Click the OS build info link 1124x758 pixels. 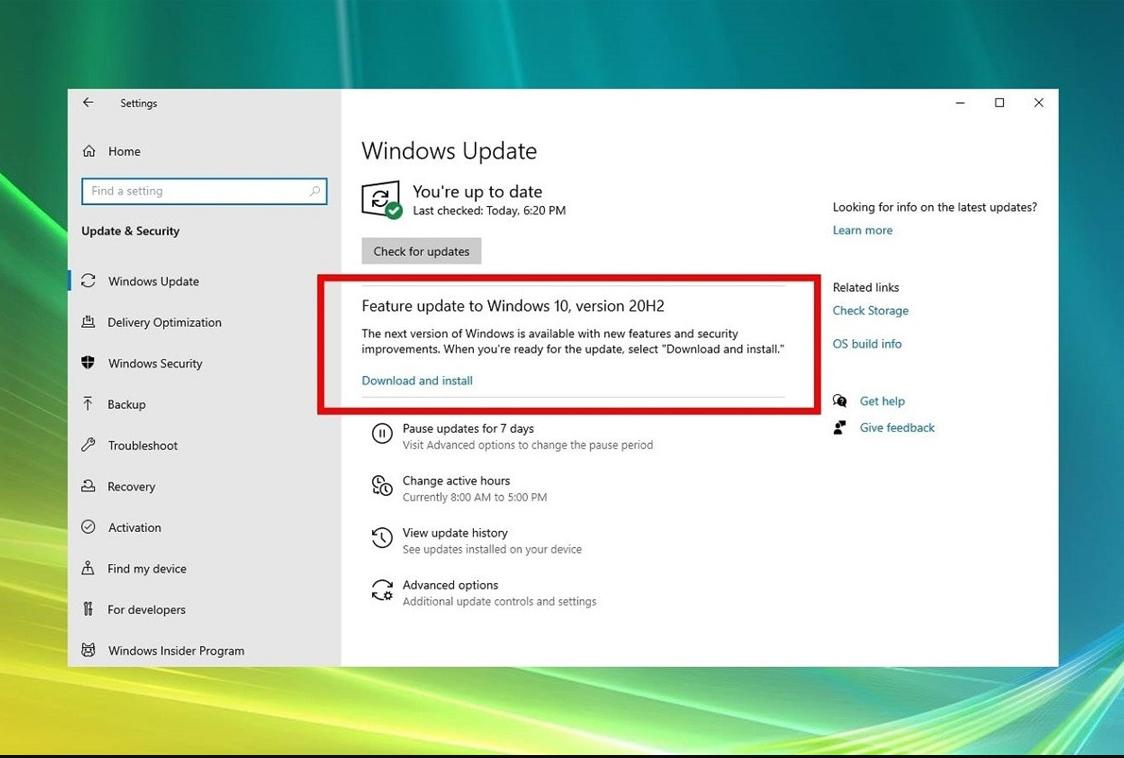point(866,343)
